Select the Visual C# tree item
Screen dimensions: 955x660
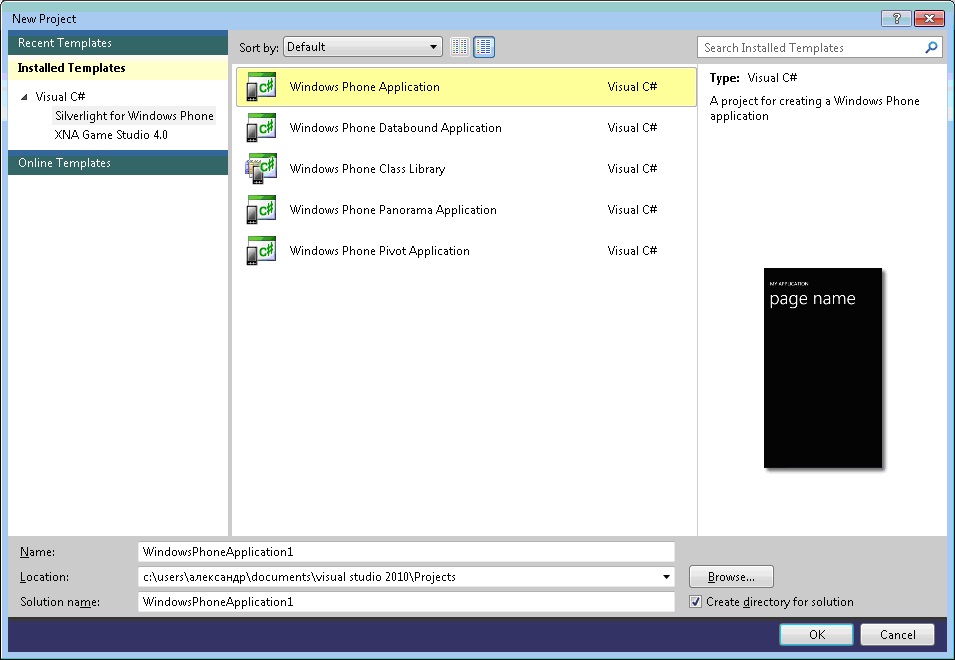pyautogui.click(x=60, y=96)
